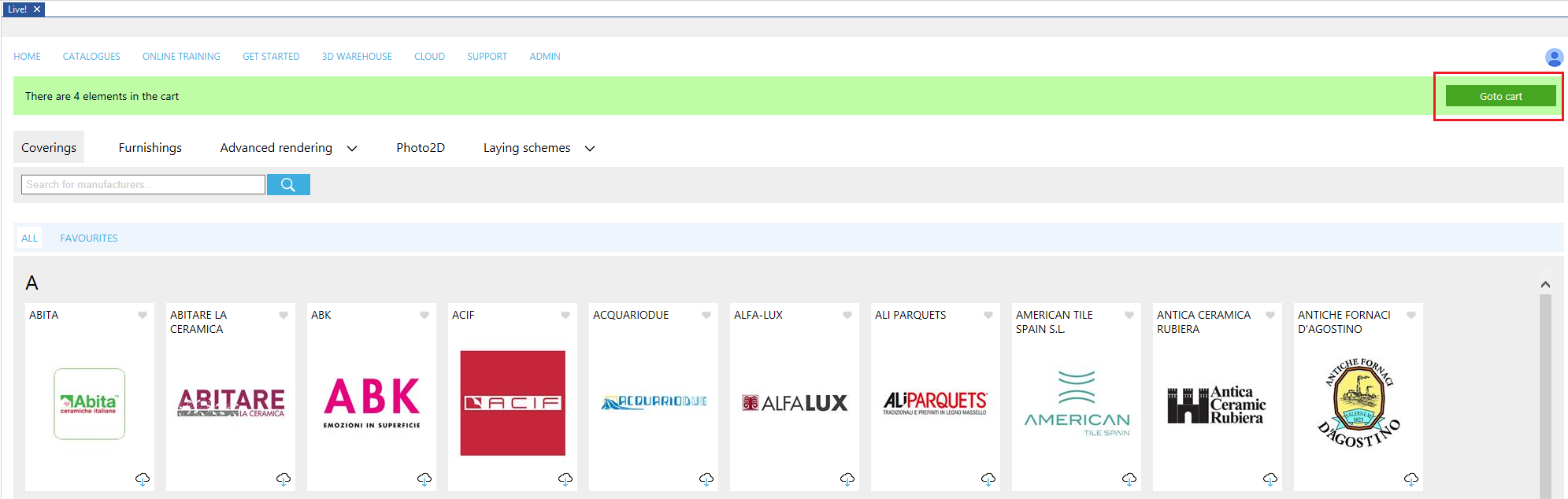
Task: Open the D'Agostino logo thumbnail
Action: pyautogui.click(x=1359, y=403)
